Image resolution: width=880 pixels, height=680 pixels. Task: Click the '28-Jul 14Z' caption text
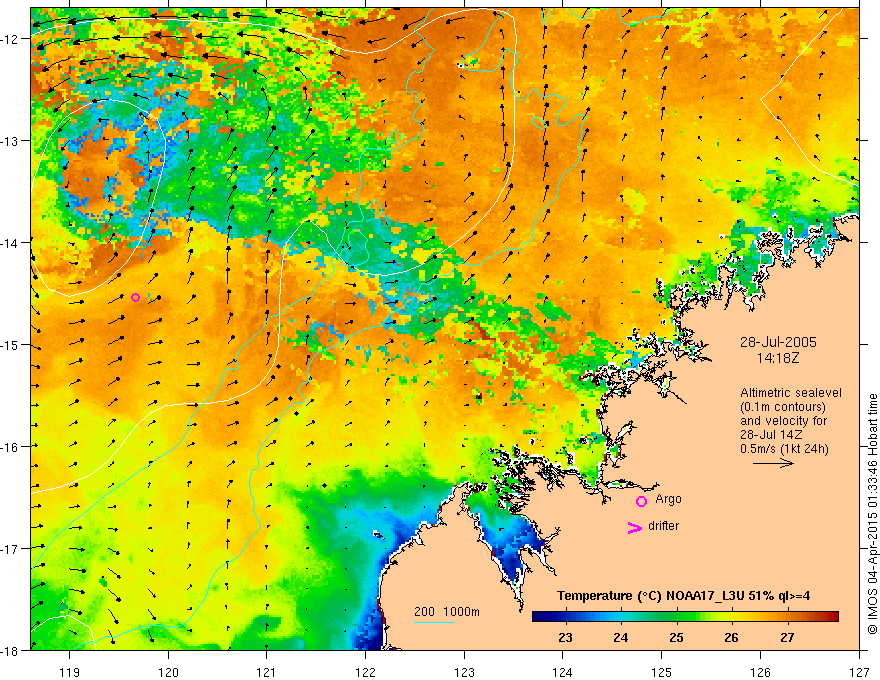click(x=771, y=435)
